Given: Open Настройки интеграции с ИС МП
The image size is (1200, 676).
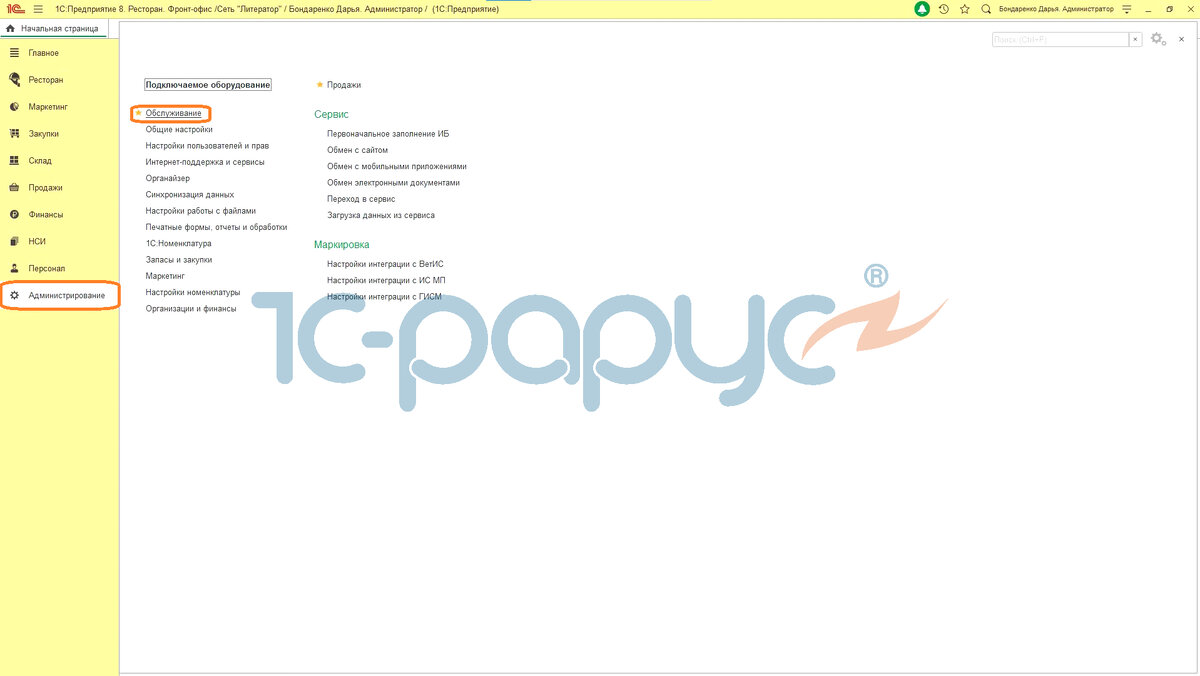Looking at the screenshot, I should (386, 280).
